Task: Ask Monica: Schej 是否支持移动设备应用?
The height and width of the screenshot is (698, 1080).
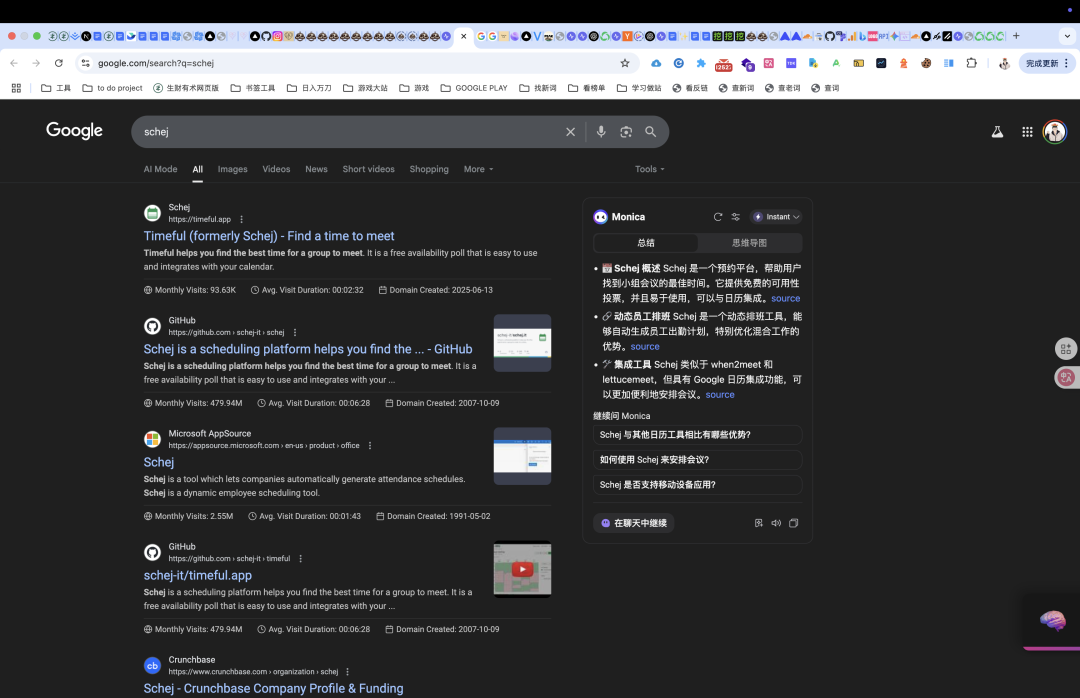Action: click(697, 484)
